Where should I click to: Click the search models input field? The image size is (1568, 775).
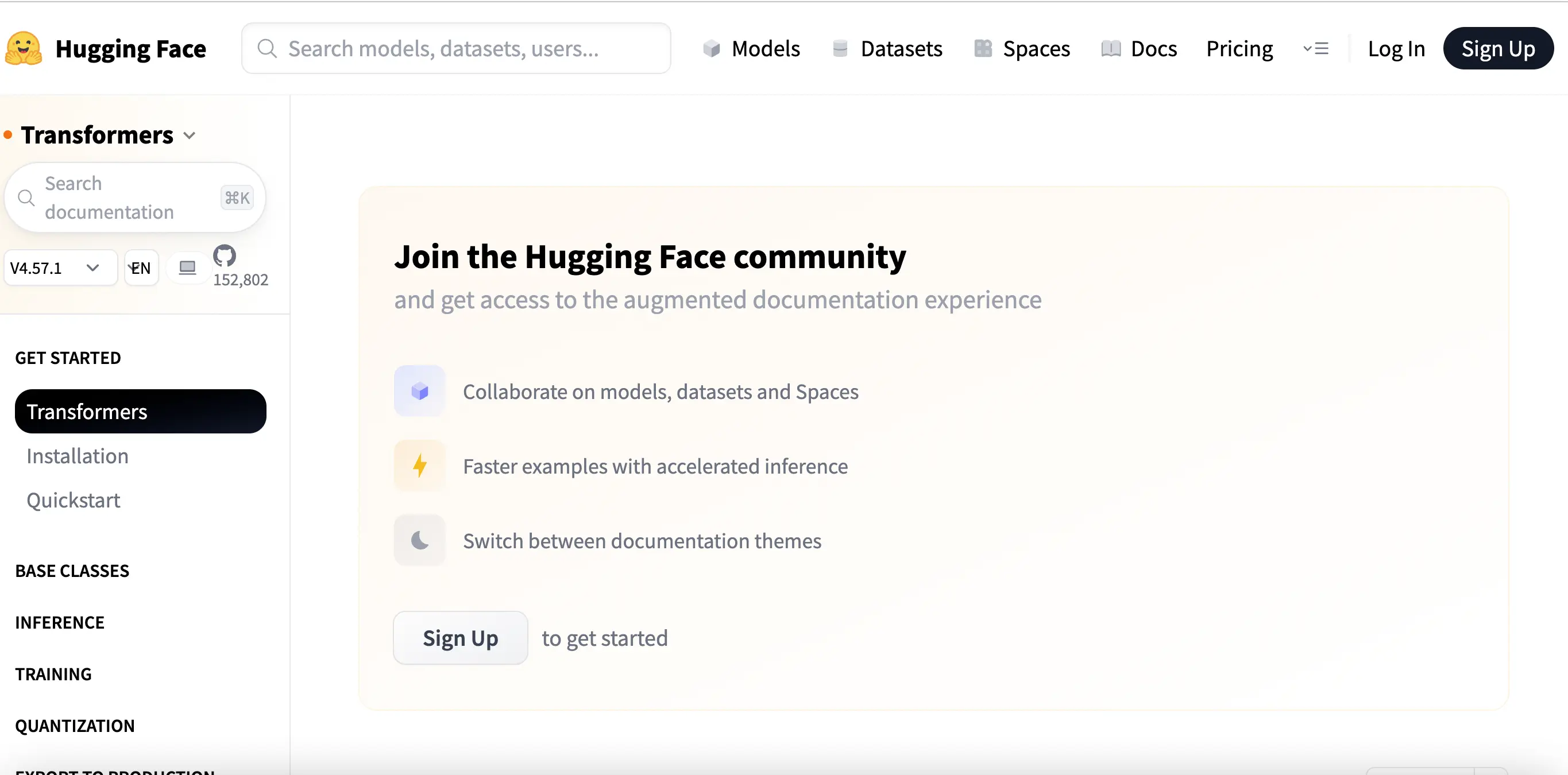pyautogui.click(x=456, y=48)
